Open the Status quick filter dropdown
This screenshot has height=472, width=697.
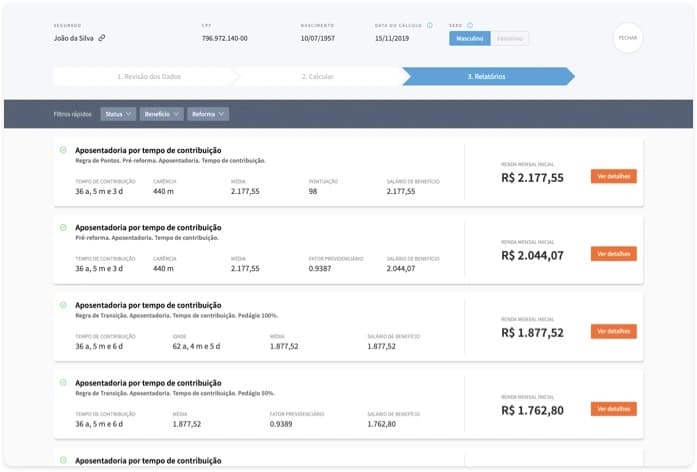(x=118, y=114)
